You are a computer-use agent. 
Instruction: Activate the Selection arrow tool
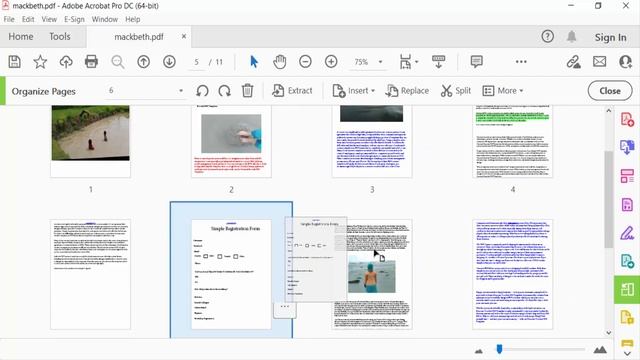point(254,62)
